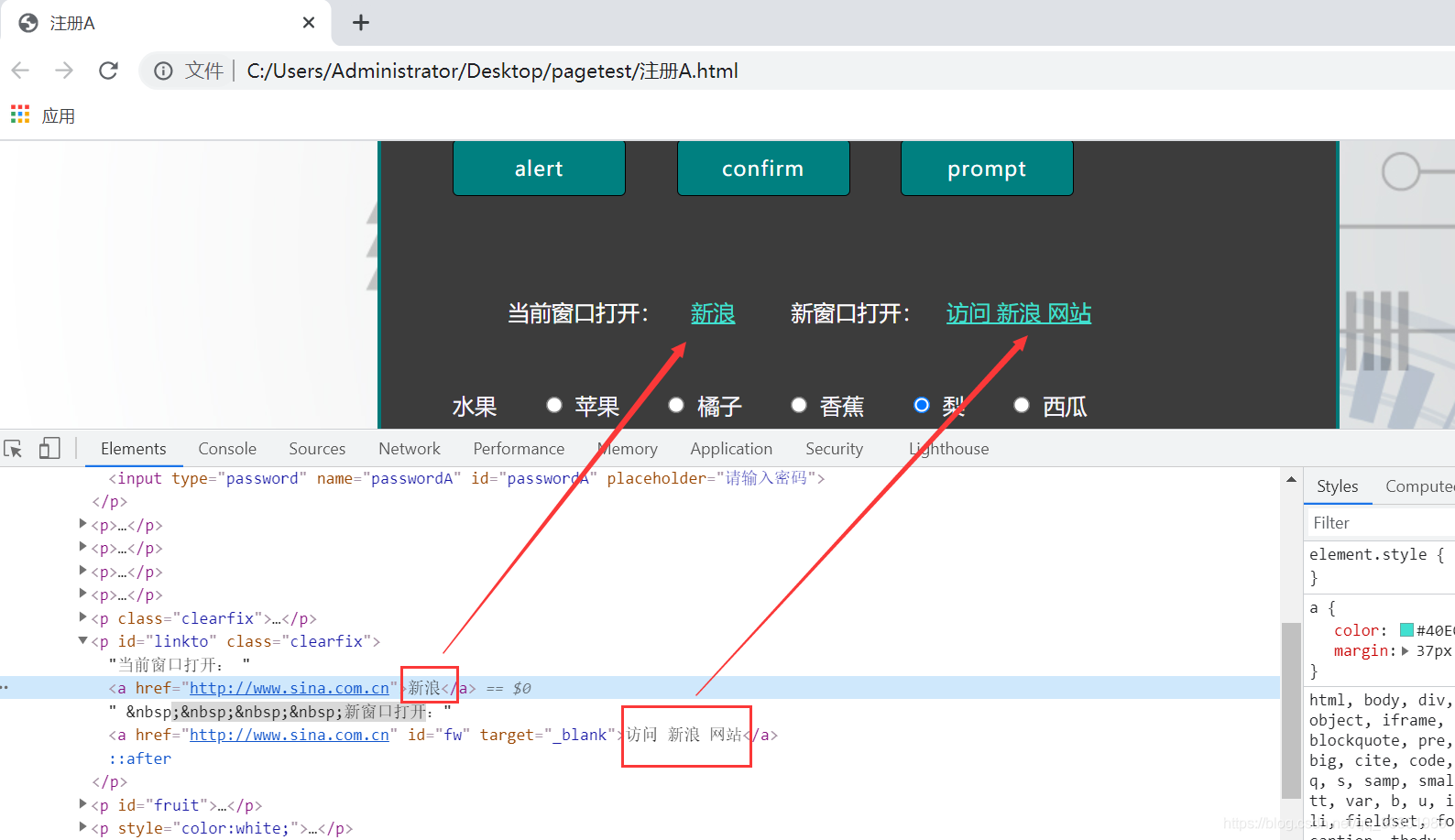1455x840 pixels.
Task: Select the 橘子 radio button
Action: (x=676, y=405)
